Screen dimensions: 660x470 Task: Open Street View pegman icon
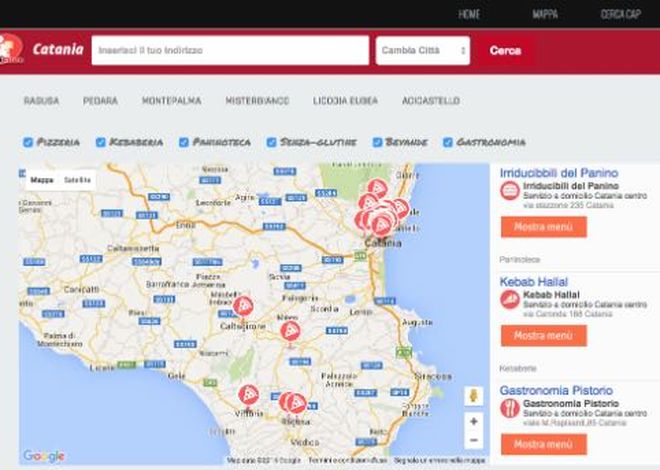[474, 396]
